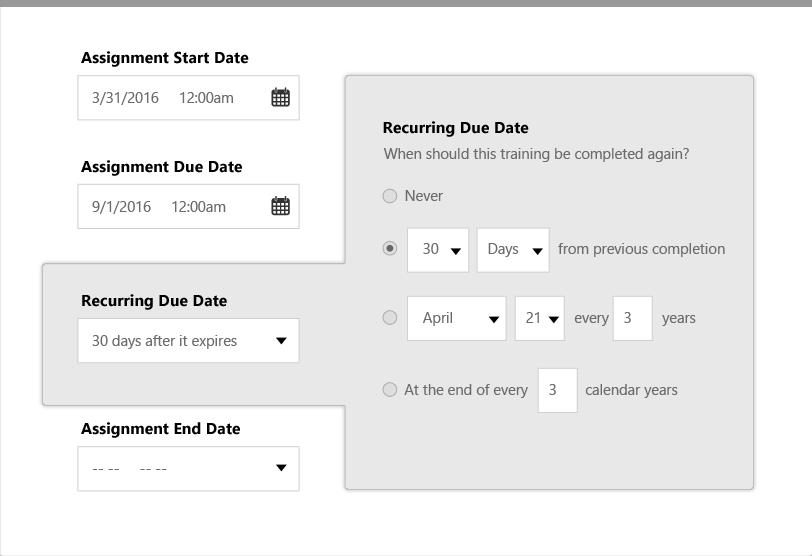The width and height of the screenshot is (812, 556).
Task: Click the 12:00am due time text
Action: [x=198, y=207]
